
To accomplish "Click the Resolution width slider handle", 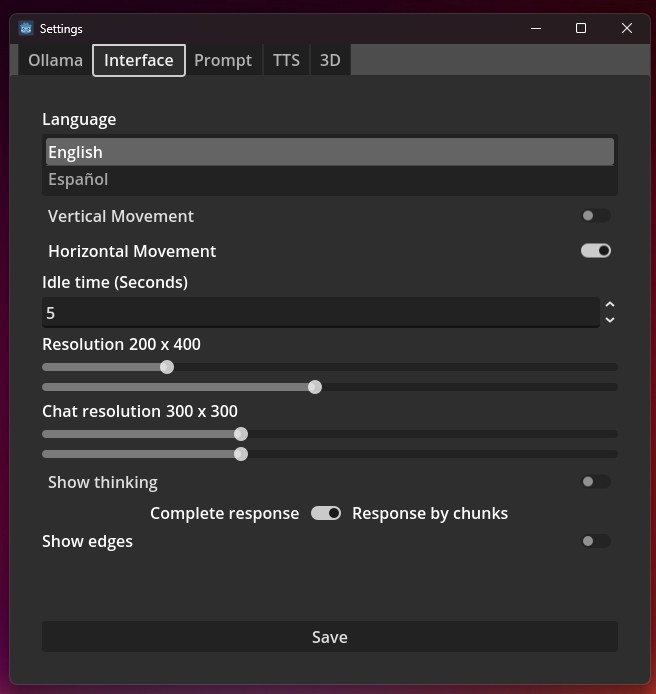I will [167, 367].
